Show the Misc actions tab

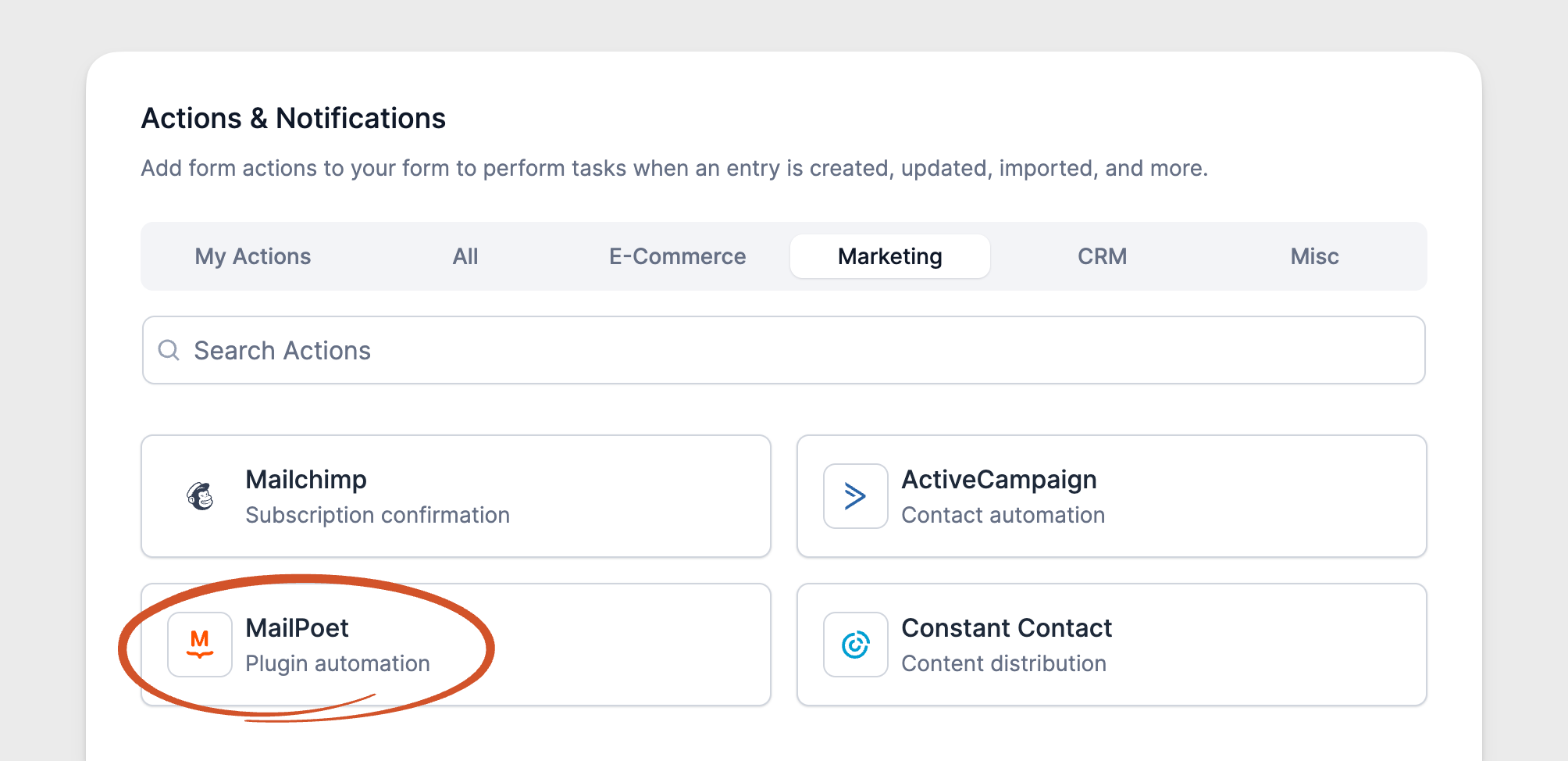tap(1315, 256)
